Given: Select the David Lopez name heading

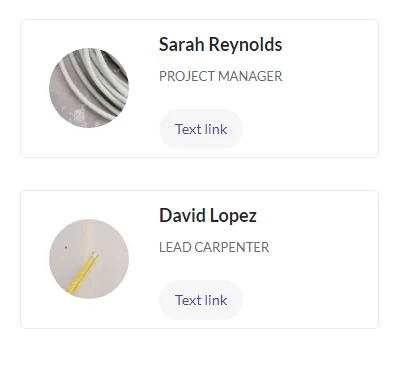Looking at the screenshot, I should pos(208,216).
